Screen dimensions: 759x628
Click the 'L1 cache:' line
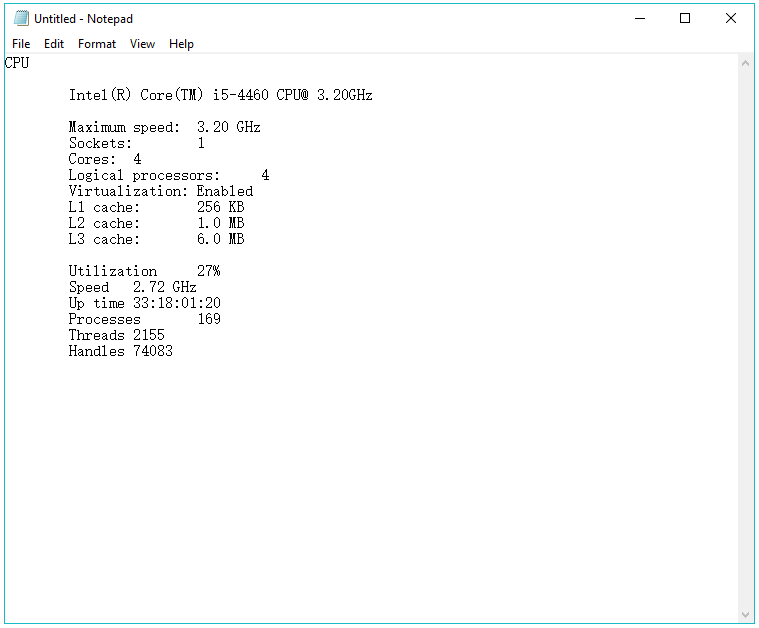(156, 207)
